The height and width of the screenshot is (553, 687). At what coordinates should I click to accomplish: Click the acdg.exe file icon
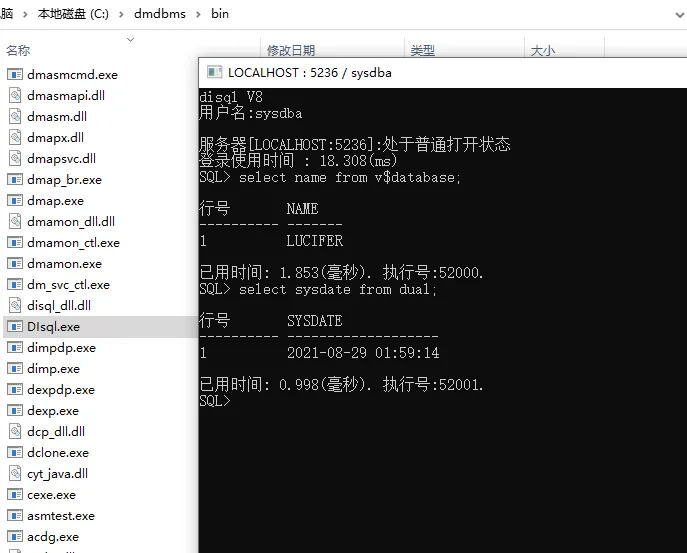[x=15, y=536]
